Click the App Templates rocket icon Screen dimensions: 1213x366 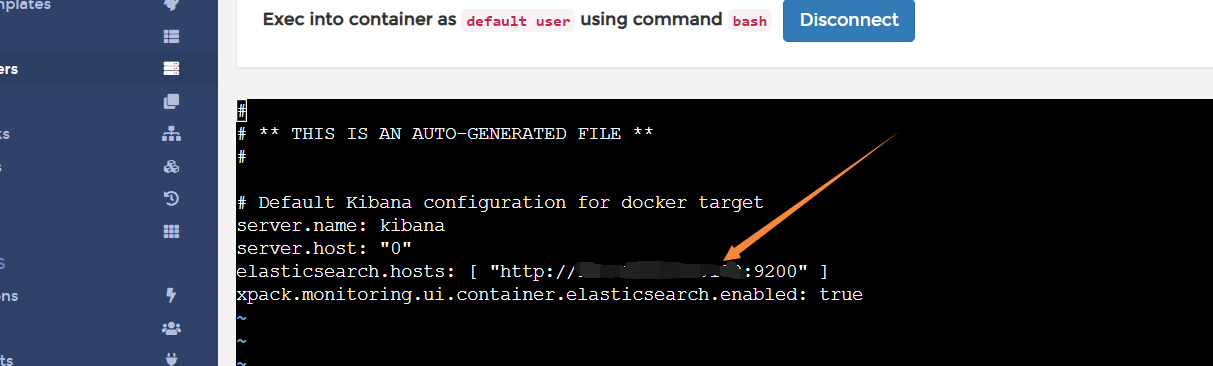coord(171,5)
